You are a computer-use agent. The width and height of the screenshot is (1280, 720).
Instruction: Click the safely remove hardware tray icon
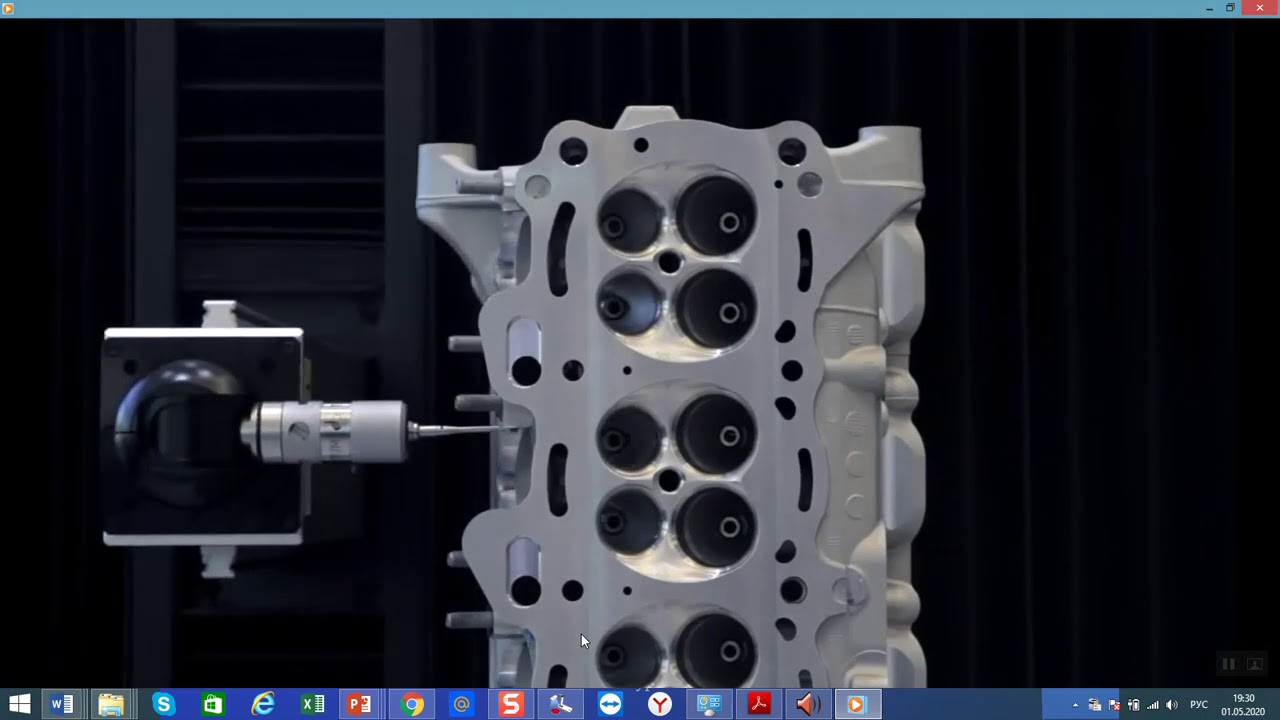point(1094,705)
